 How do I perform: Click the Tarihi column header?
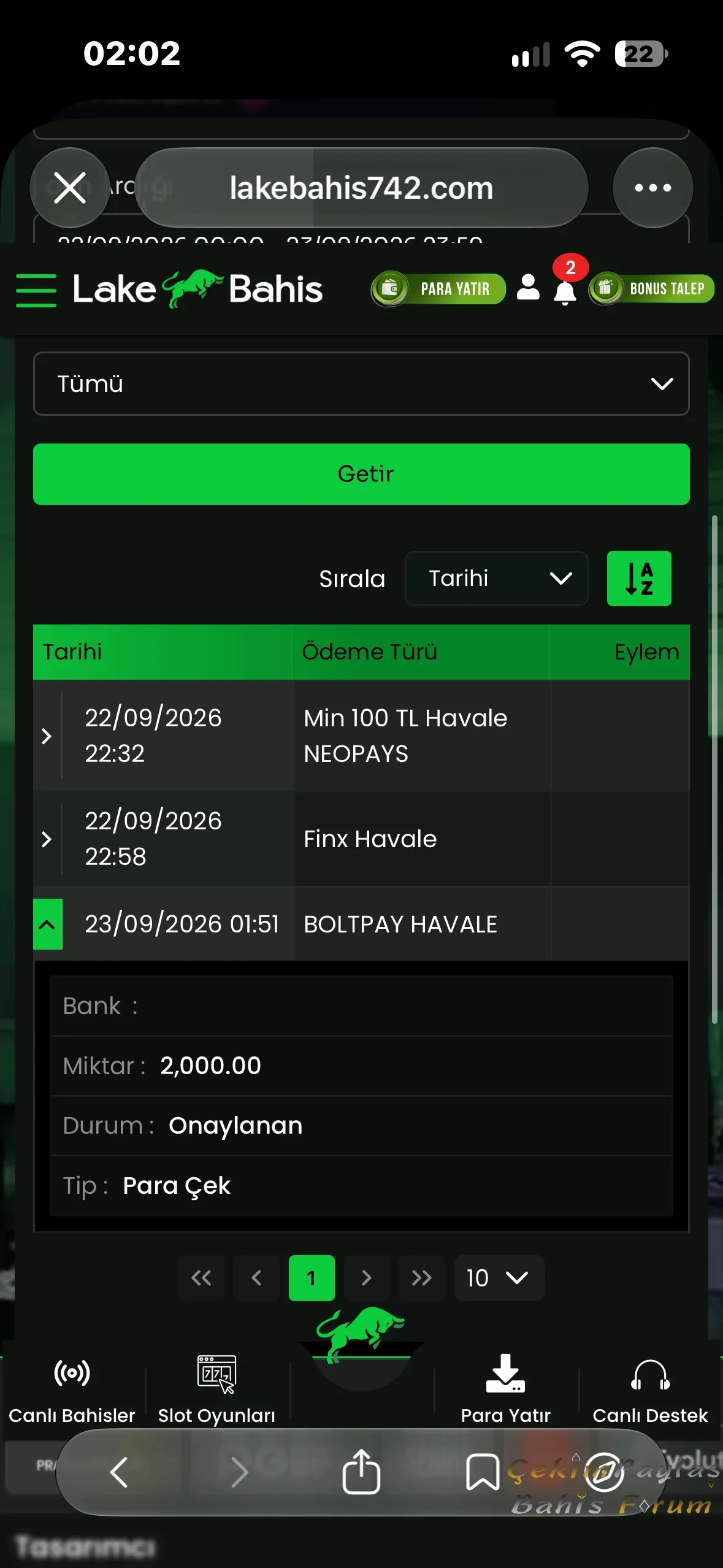click(163, 651)
